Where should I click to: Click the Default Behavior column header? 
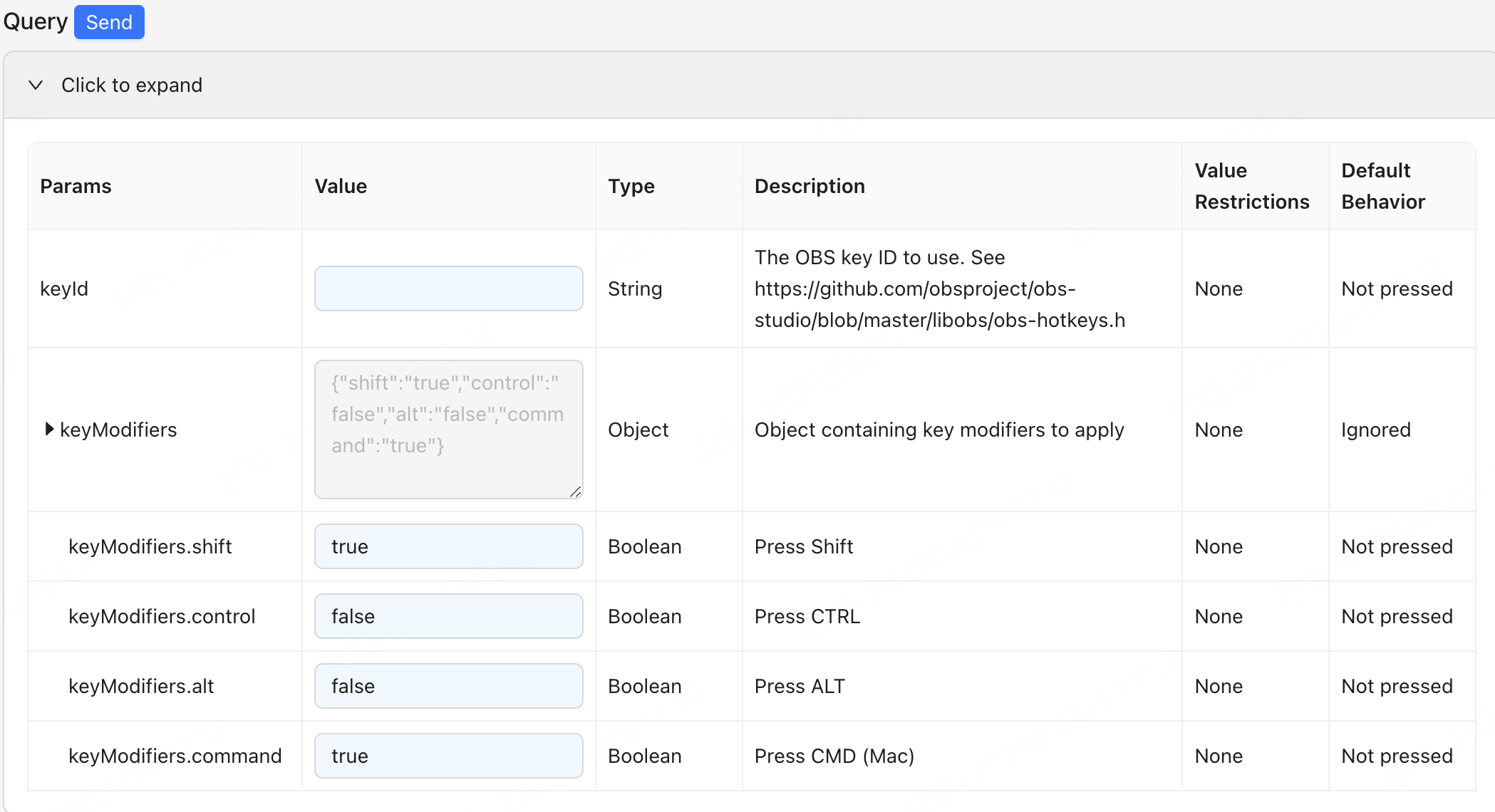1382,186
